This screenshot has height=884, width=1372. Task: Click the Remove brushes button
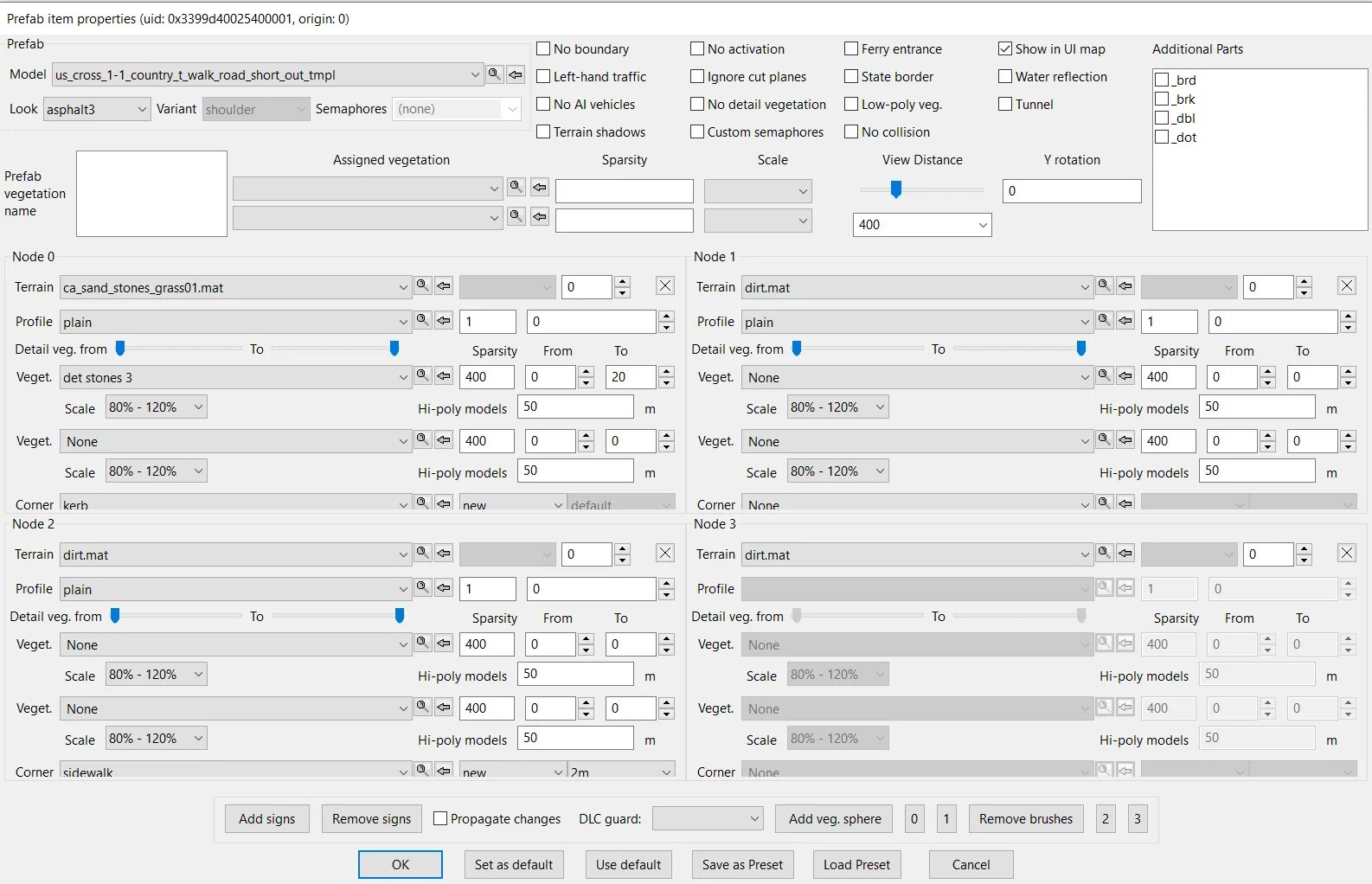point(1026,818)
